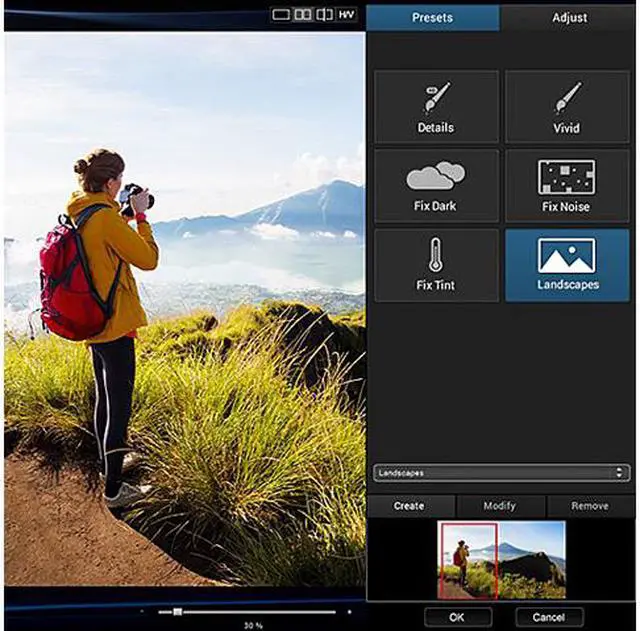The image size is (640, 631).
Task: Open the Adjust tab
Action: [x=569, y=17]
